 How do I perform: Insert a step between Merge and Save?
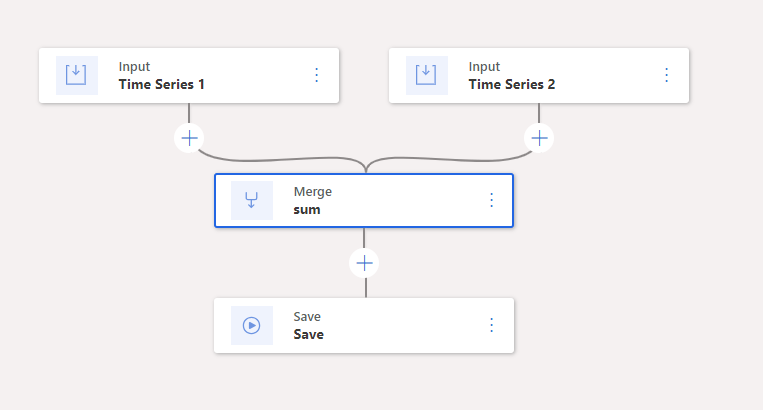365,262
